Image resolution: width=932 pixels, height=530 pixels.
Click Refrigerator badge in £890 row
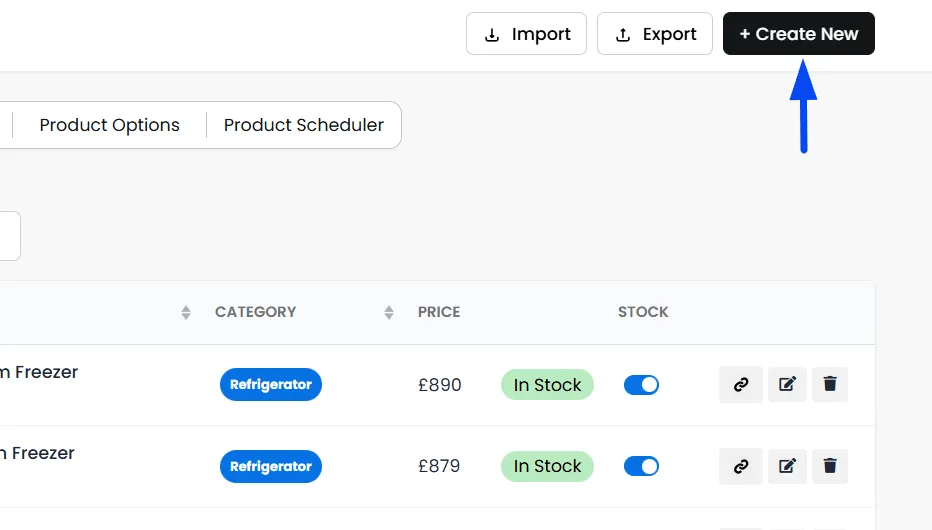(x=271, y=385)
